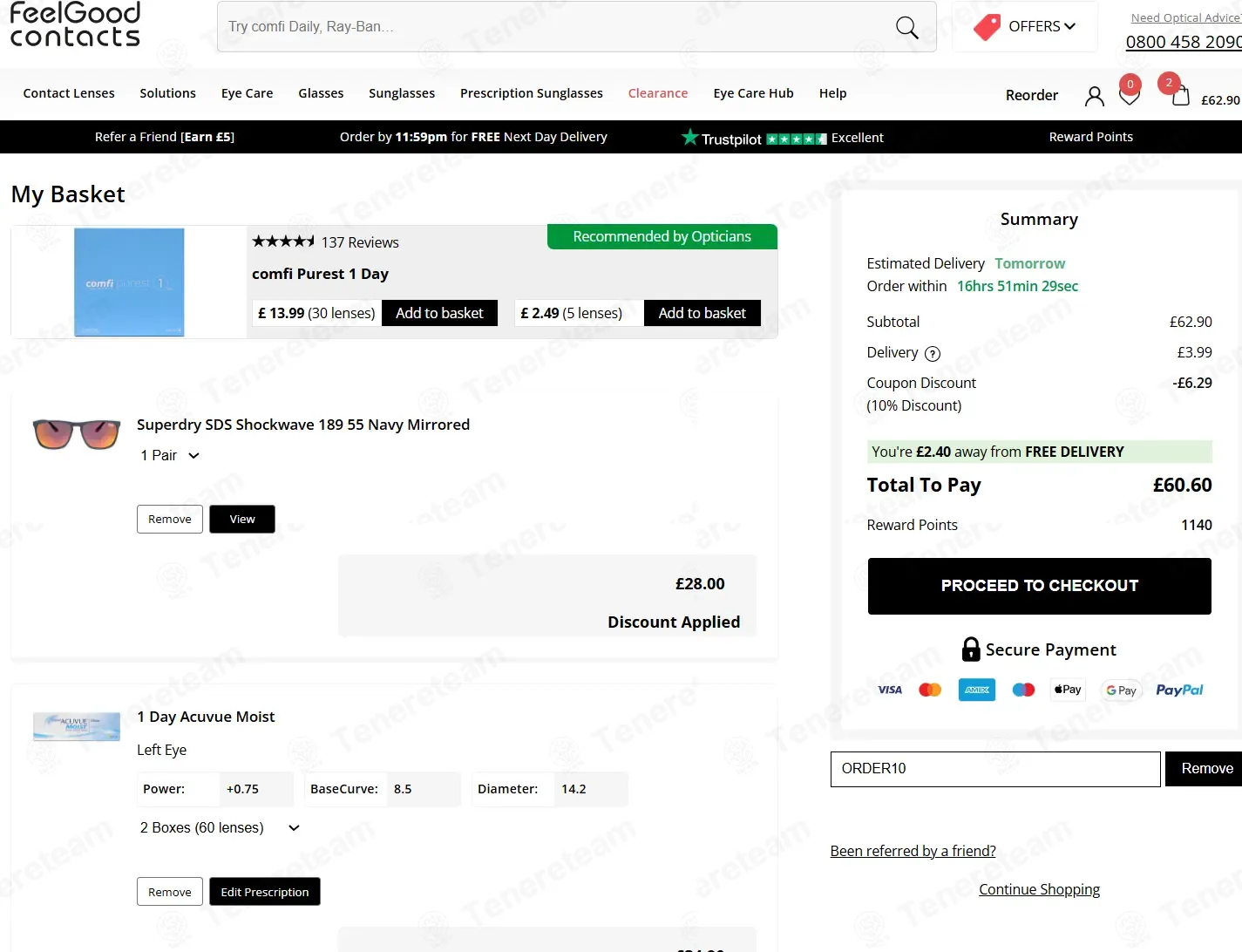Open the wishlist heart icon
The width and height of the screenshot is (1242, 952).
click(1130, 94)
